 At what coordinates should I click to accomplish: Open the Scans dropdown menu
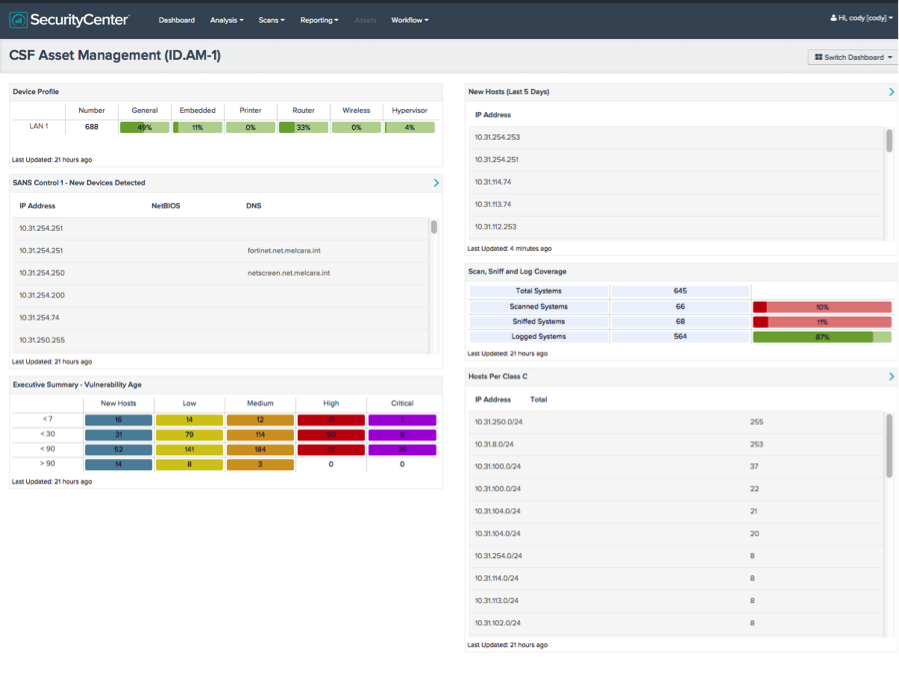(x=271, y=20)
